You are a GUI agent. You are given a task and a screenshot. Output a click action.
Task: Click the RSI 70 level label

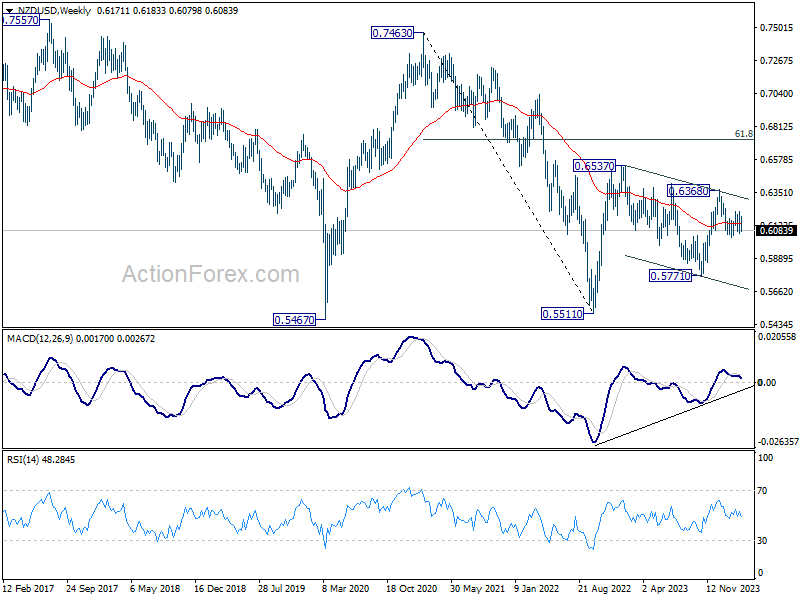(762, 491)
